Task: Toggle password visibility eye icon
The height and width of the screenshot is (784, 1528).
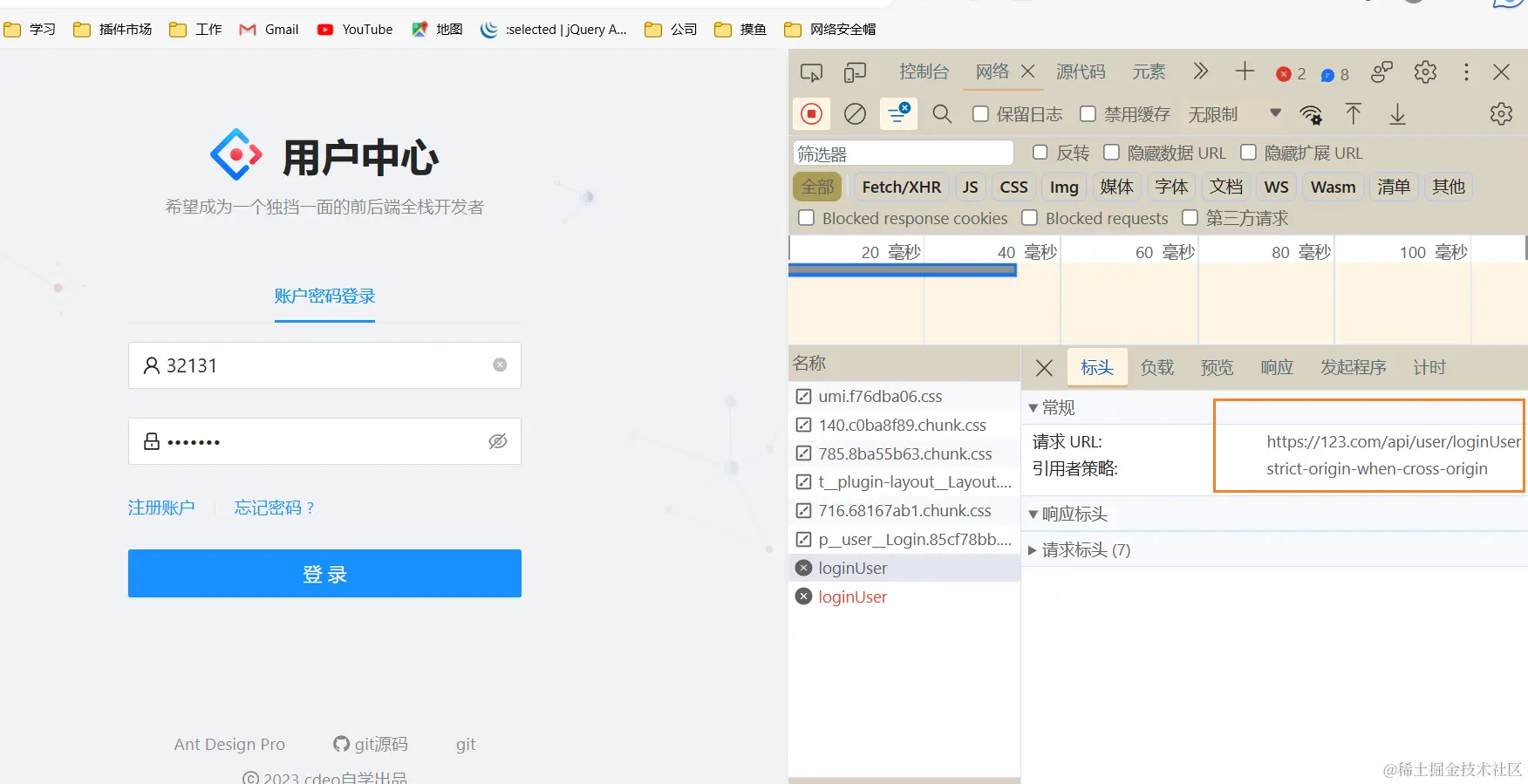Action: pyautogui.click(x=498, y=441)
